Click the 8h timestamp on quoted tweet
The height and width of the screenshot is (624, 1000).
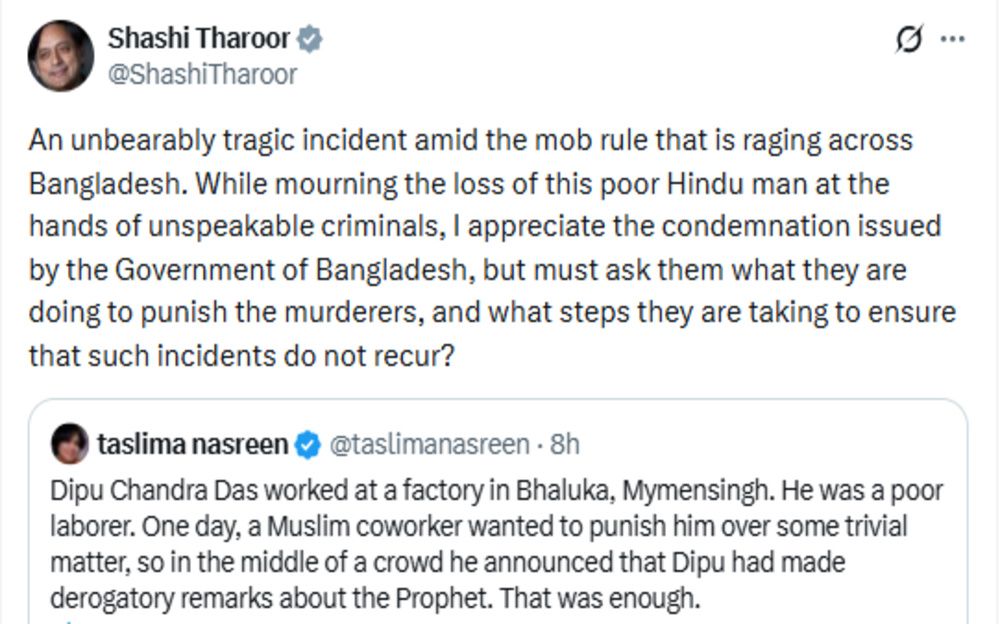point(564,444)
